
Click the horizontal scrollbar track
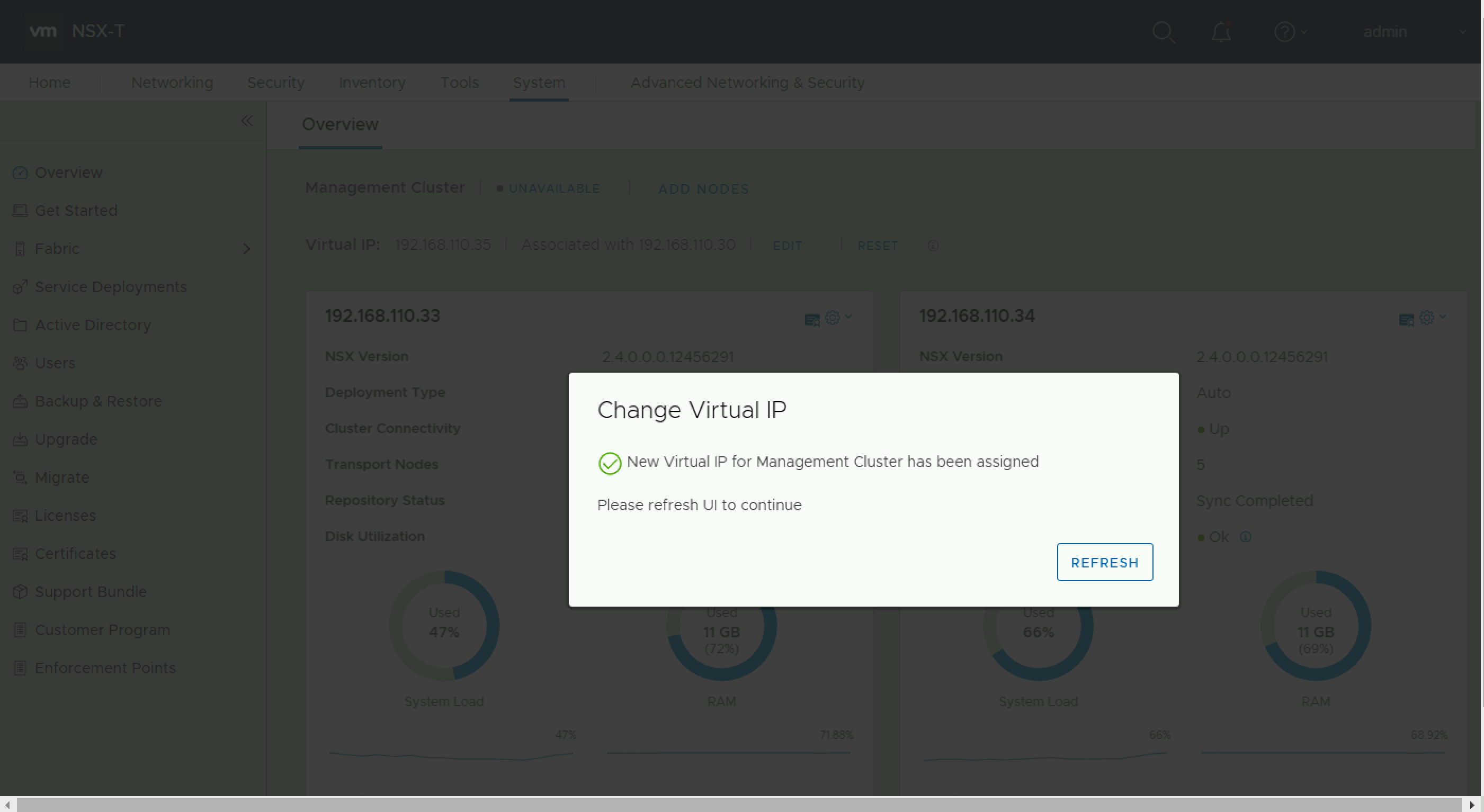[x=737, y=805]
